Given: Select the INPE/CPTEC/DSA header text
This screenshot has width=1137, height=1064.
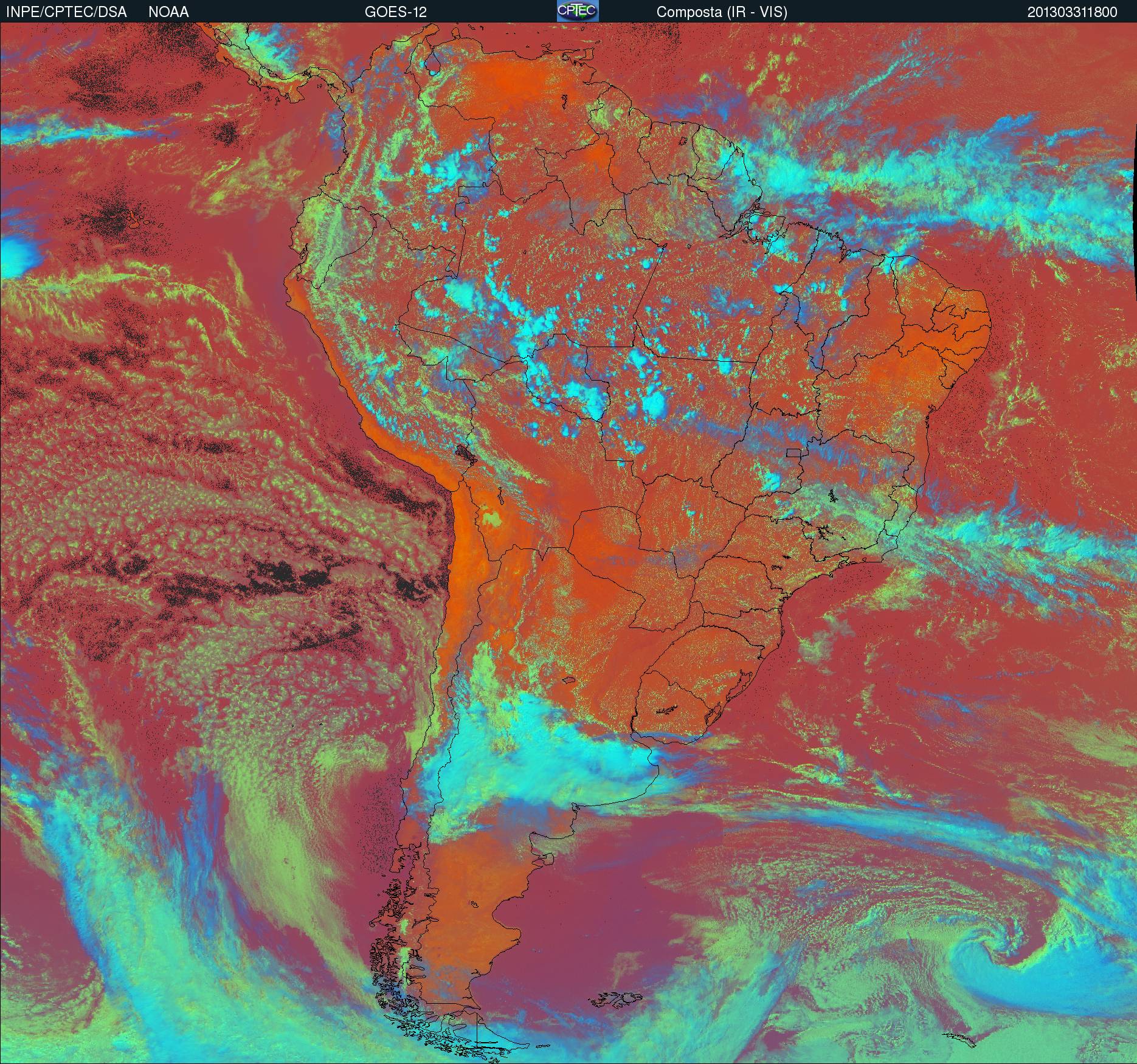Looking at the screenshot, I should (66, 12).
